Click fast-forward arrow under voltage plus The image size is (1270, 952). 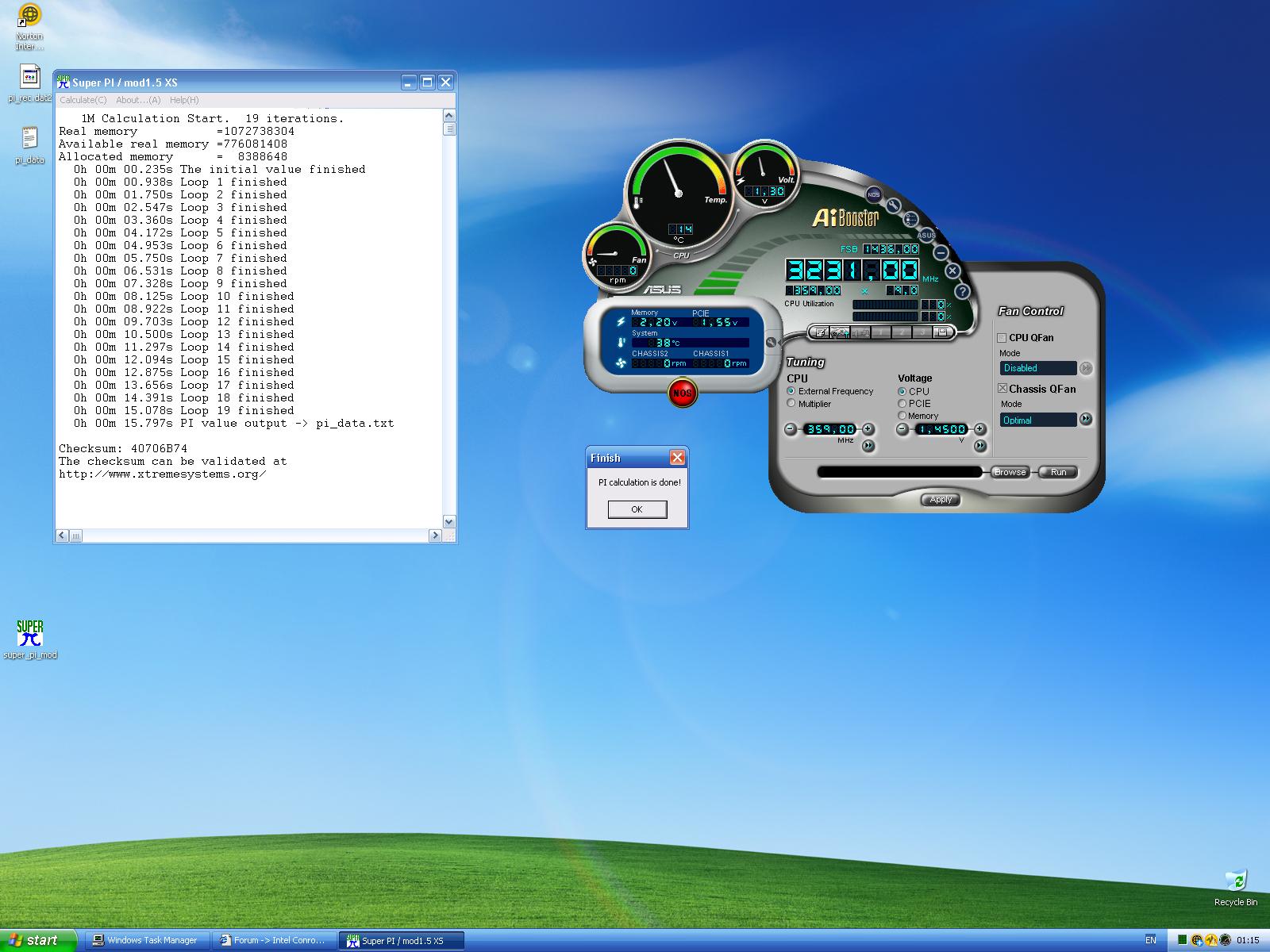coord(980,446)
